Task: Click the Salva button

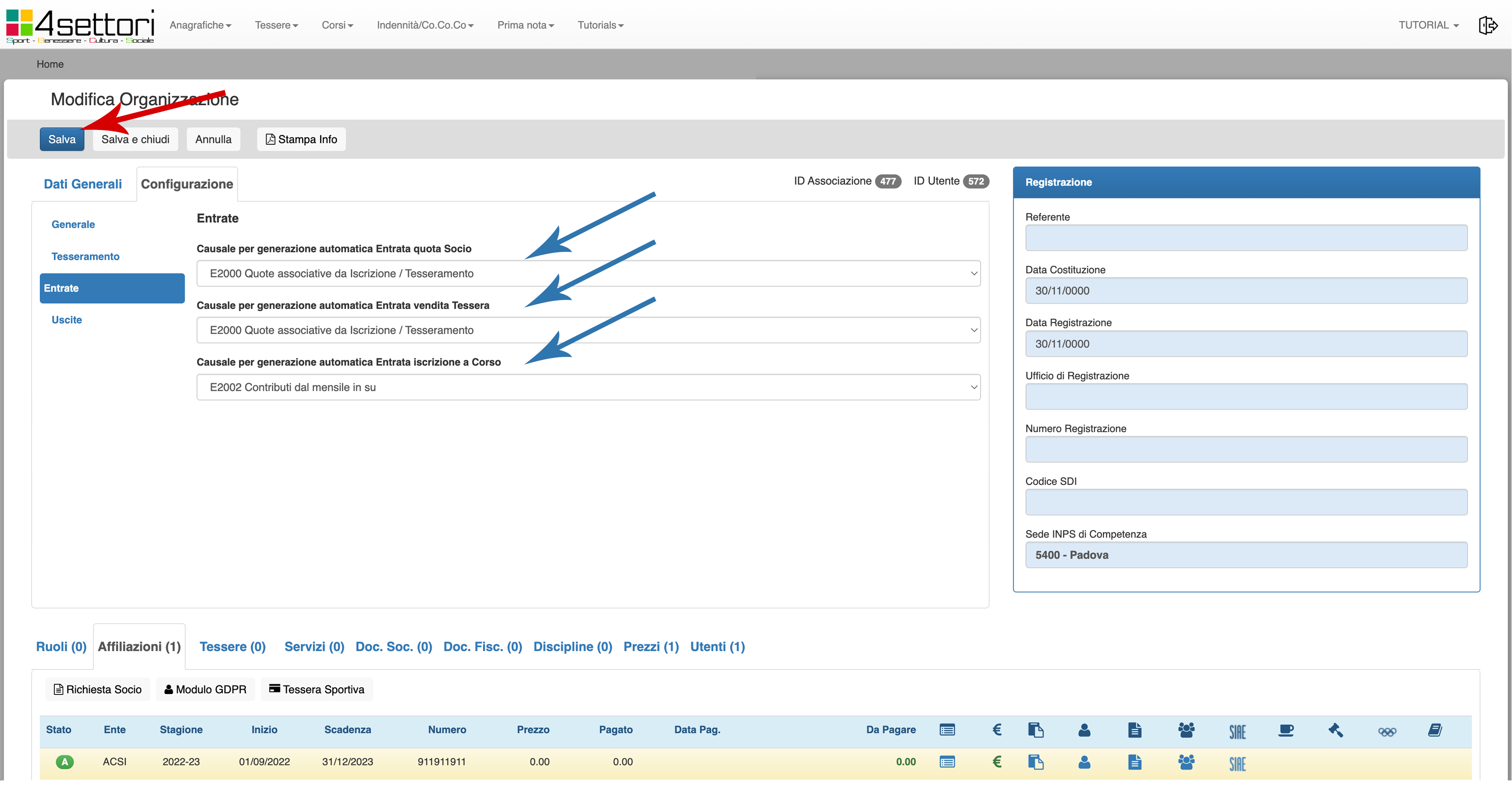Action: pos(62,139)
